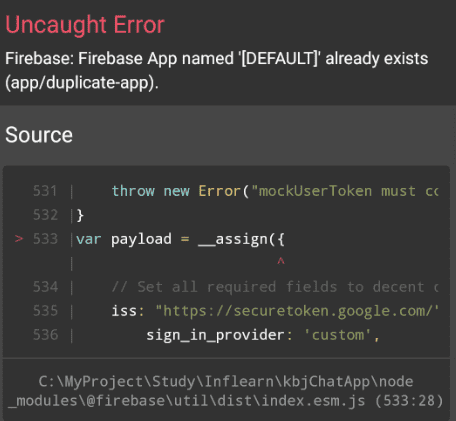
Task: Click the closing brace on line 532
Action: (80, 215)
